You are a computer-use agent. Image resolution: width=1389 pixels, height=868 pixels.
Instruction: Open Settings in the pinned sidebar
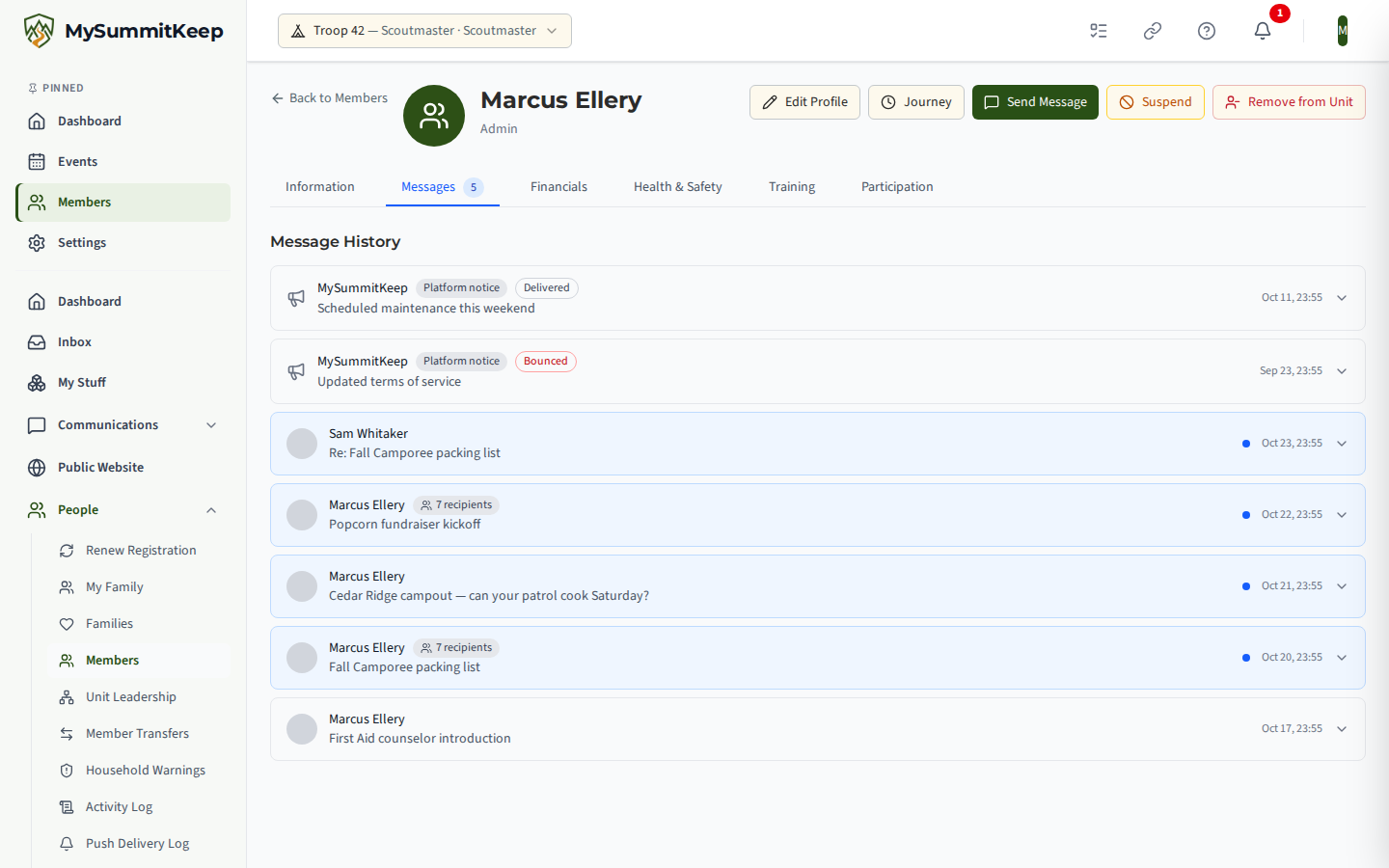tap(123, 243)
